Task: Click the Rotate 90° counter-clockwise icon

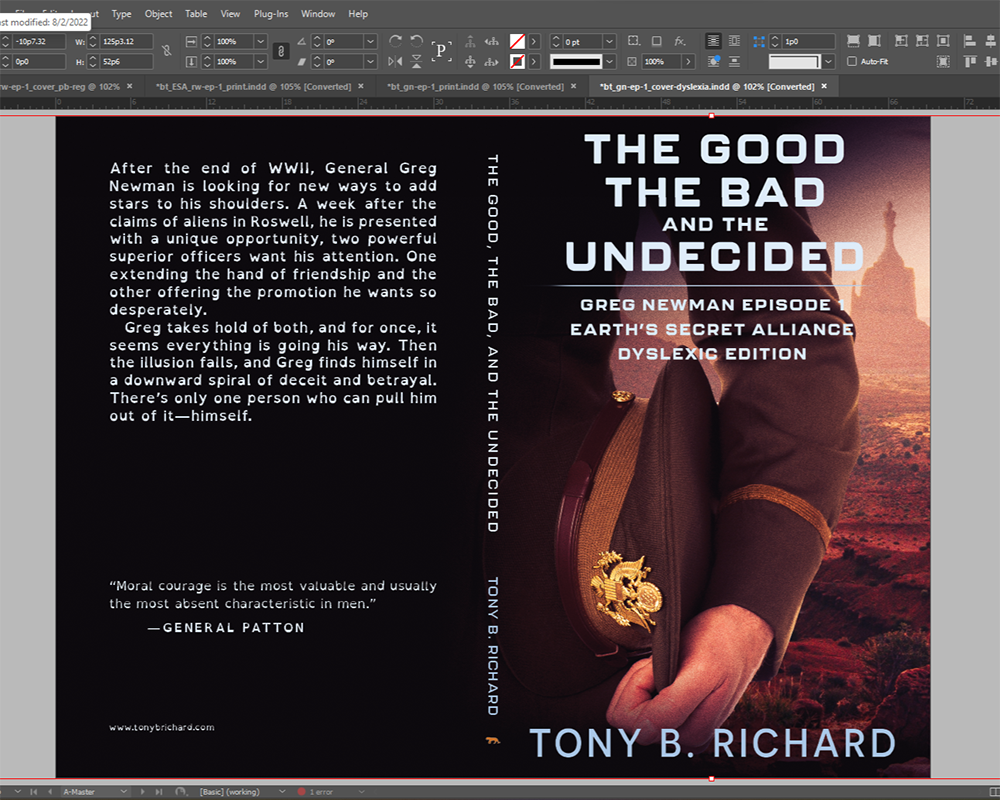Action: [x=416, y=41]
